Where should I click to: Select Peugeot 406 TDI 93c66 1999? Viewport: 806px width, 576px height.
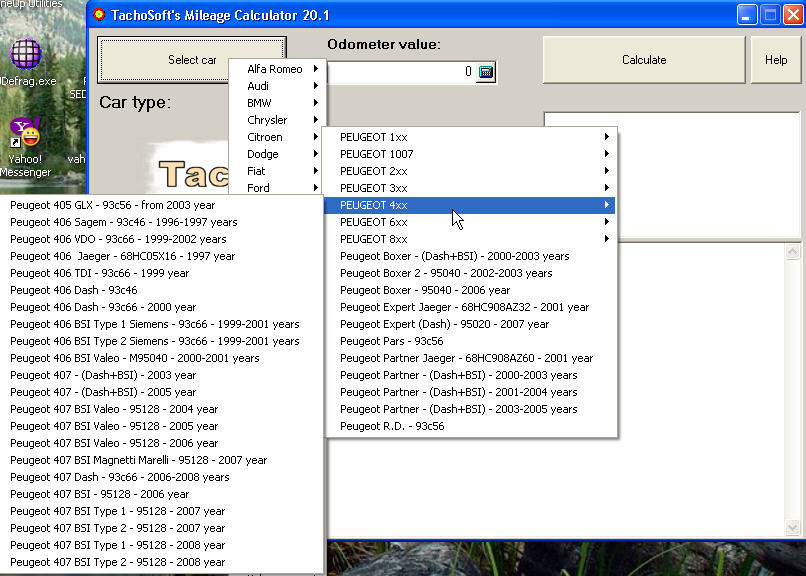coord(161,272)
